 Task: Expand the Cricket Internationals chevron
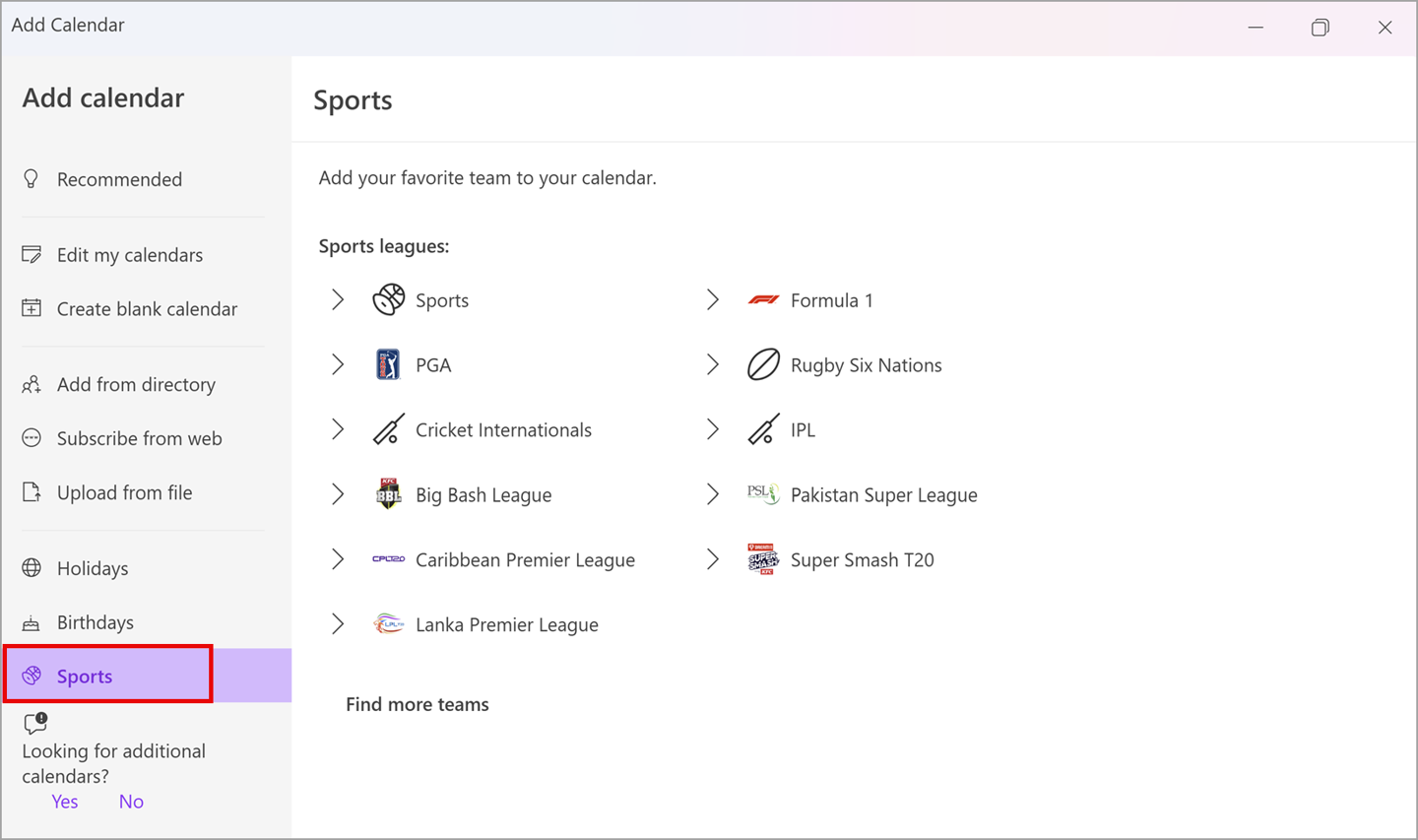coord(338,429)
